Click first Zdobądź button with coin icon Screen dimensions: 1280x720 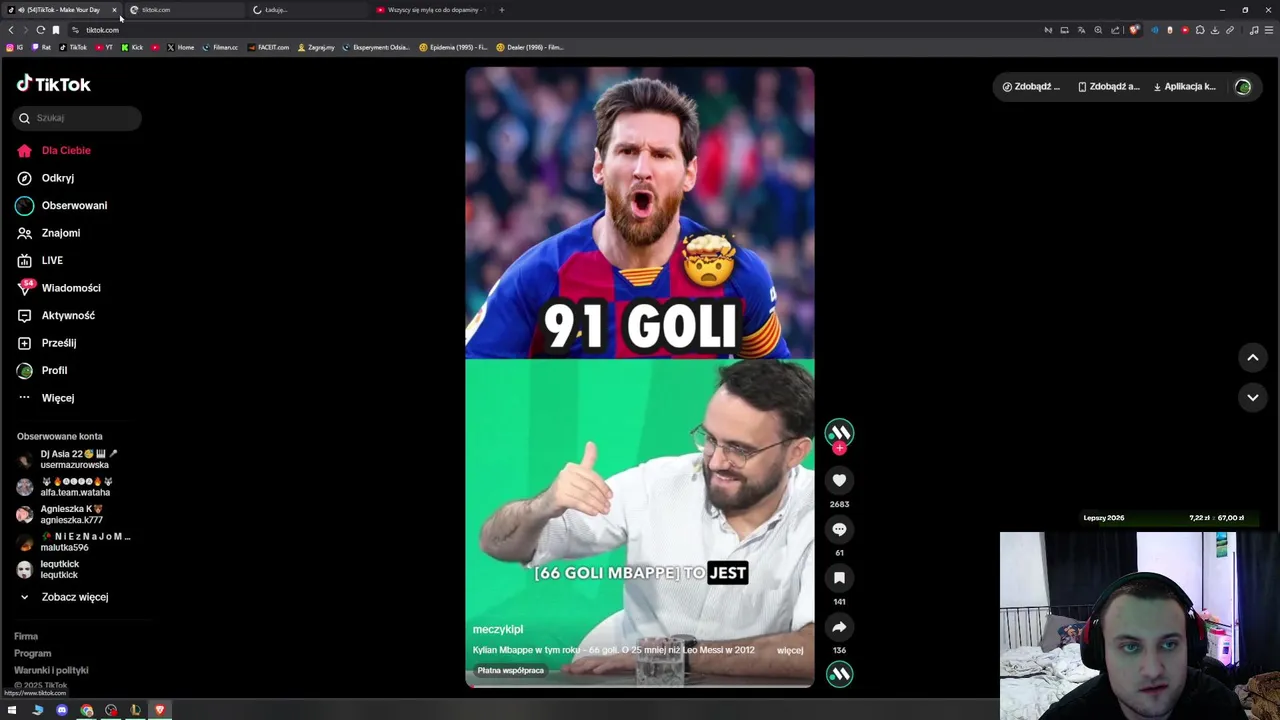point(1031,87)
